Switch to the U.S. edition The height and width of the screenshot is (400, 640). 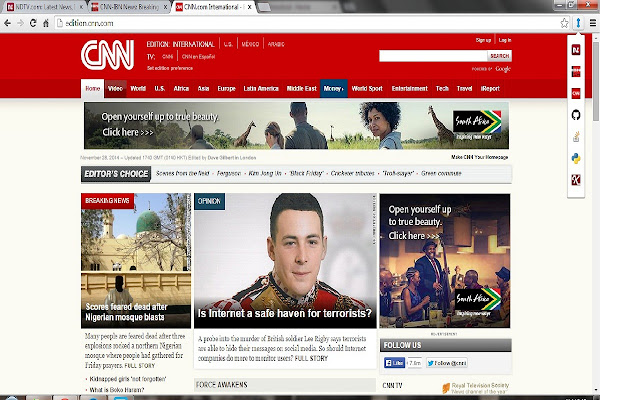pyautogui.click(x=228, y=44)
